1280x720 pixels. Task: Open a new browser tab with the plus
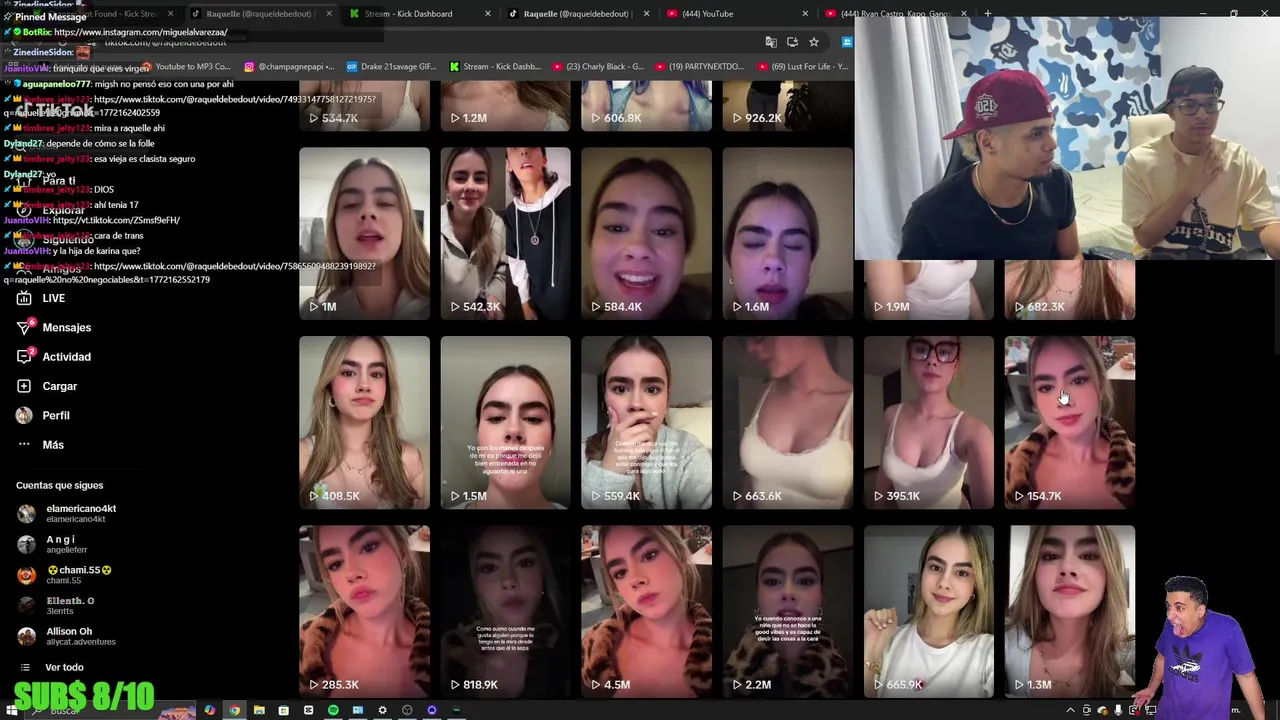click(988, 13)
